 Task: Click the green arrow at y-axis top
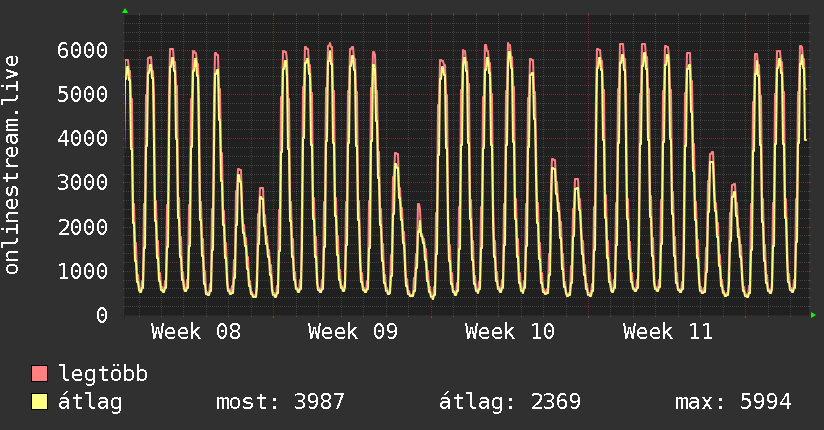click(x=125, y=11)
